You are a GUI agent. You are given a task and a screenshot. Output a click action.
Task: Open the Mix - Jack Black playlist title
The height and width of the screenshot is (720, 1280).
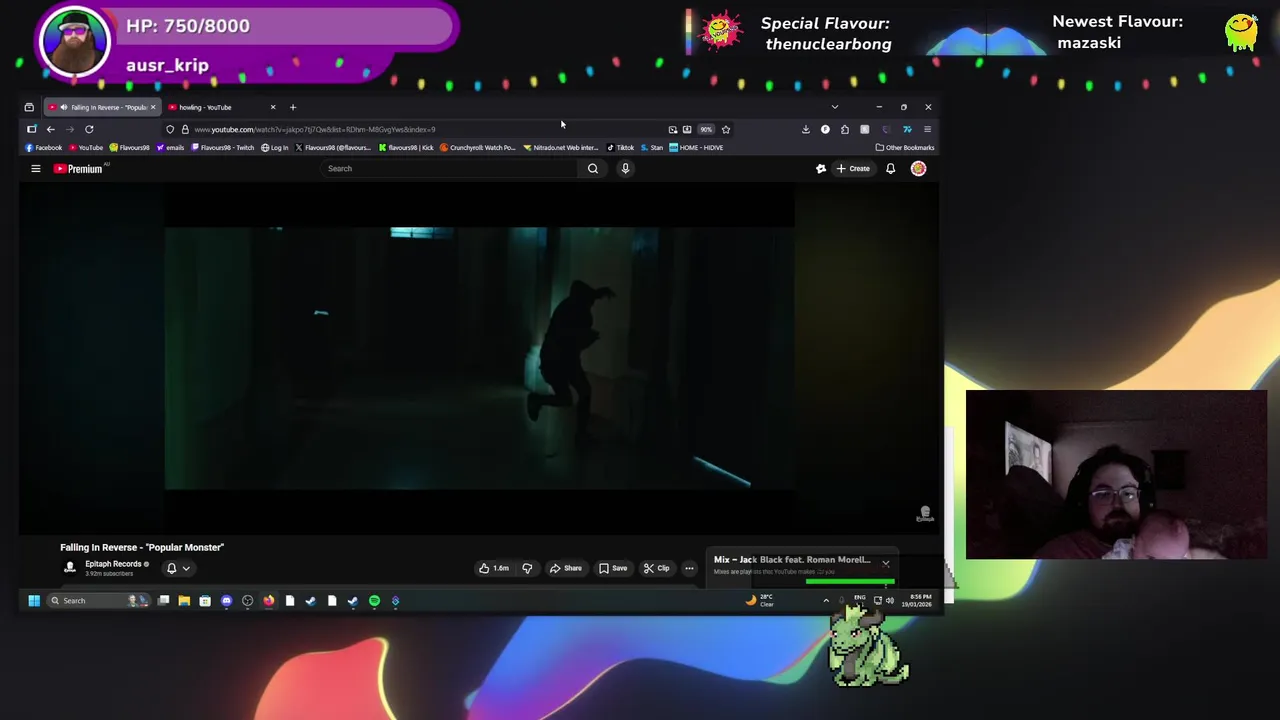[792, 560]
